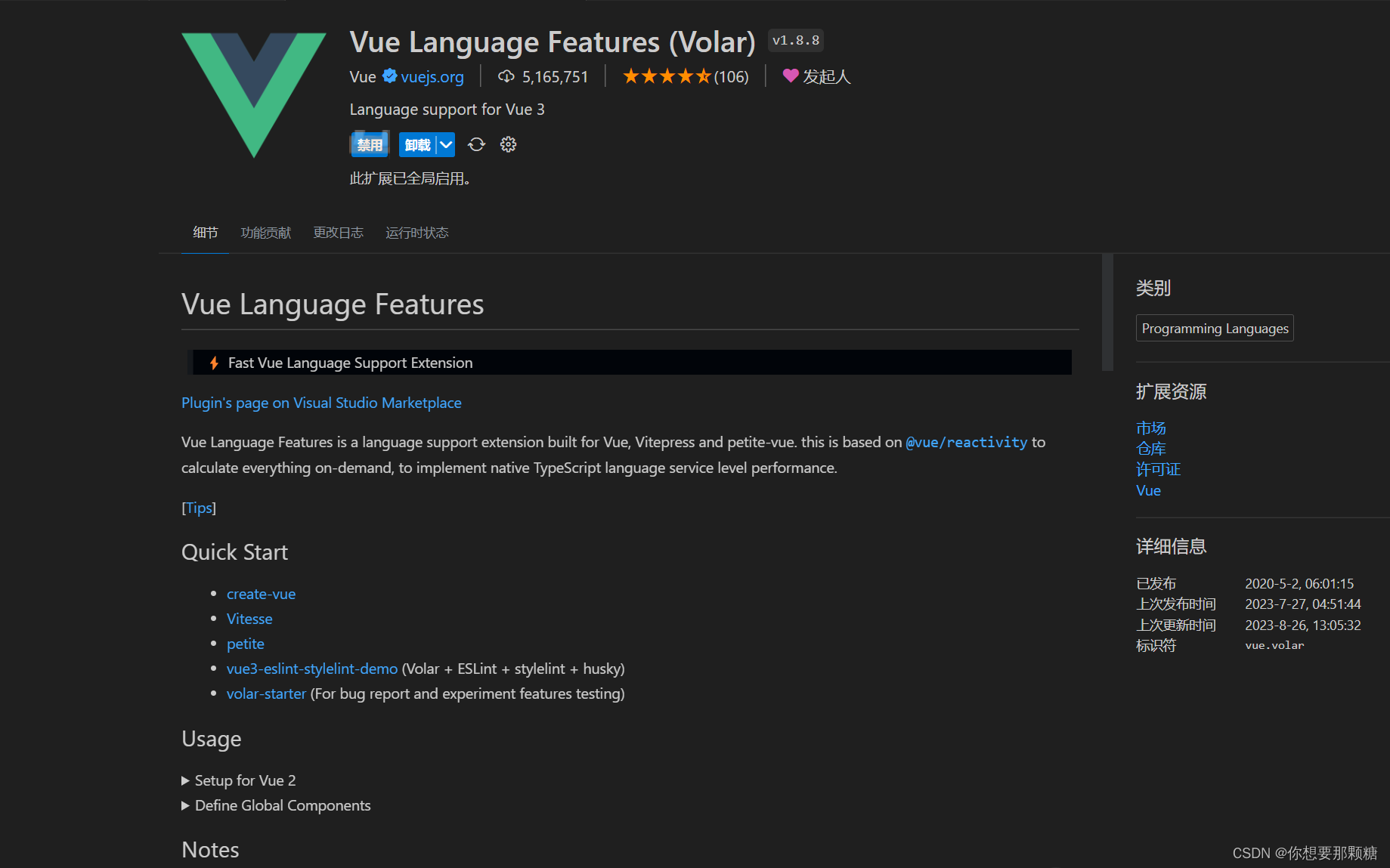Open the extension settings gear icon
This screenshot has width=1390, height=868.
click(507, 144)
